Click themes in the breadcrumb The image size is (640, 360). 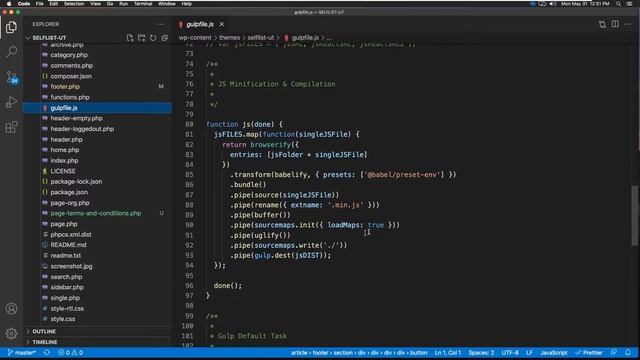pos(229,38)
